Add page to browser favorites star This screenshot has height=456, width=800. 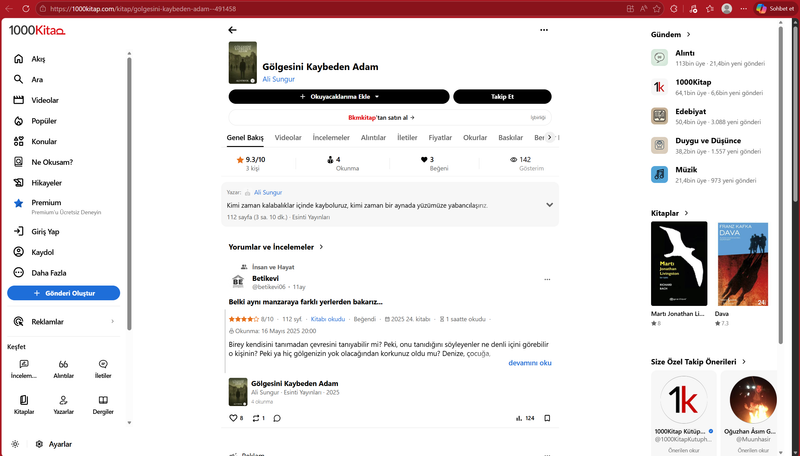[657, 9]
